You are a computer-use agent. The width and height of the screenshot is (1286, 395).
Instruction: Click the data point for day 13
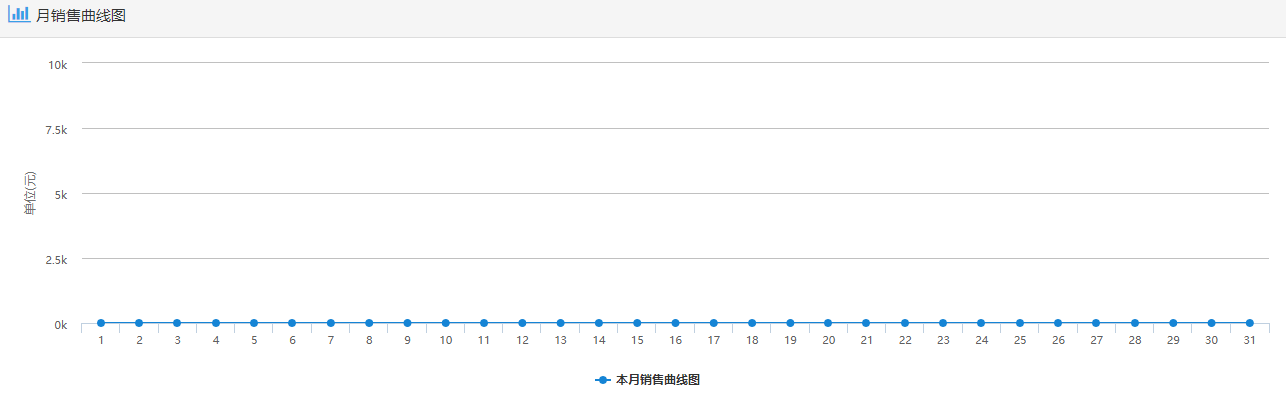[560, 323]
